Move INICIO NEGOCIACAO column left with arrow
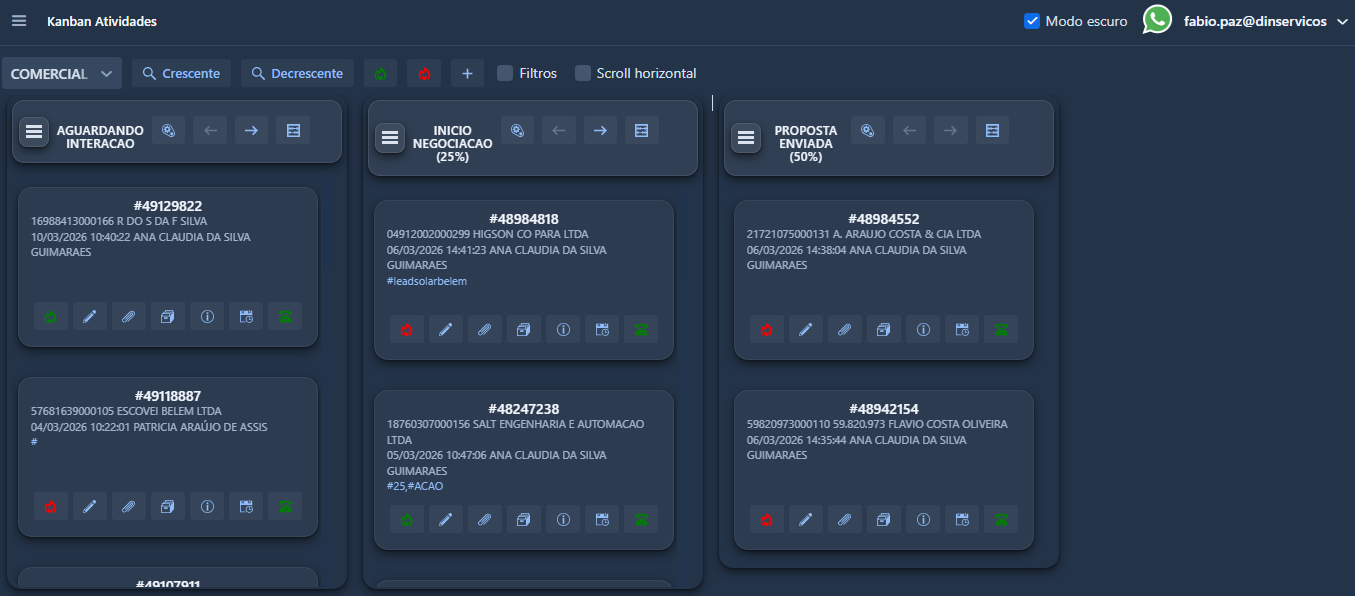 click(559, 130)
